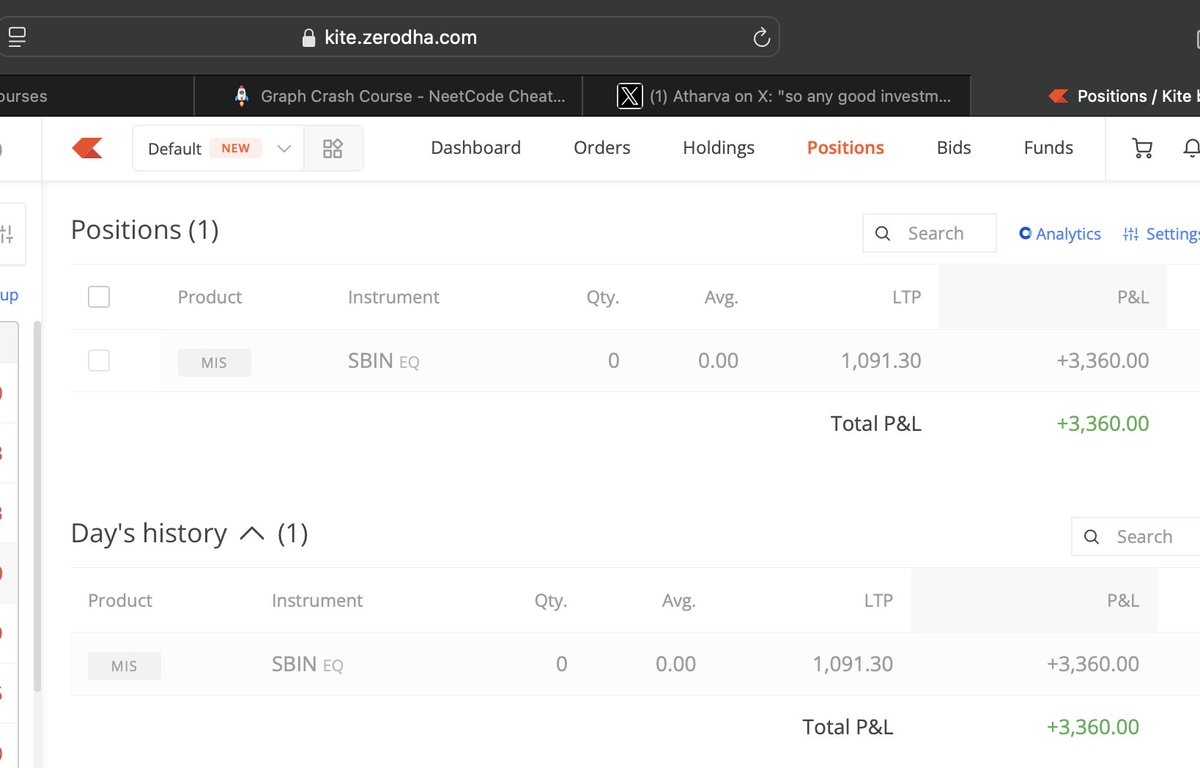1200x768 pixels.
Task: Click the 1,091.30 LTP in Day's history
Action: tap(853, 664)
